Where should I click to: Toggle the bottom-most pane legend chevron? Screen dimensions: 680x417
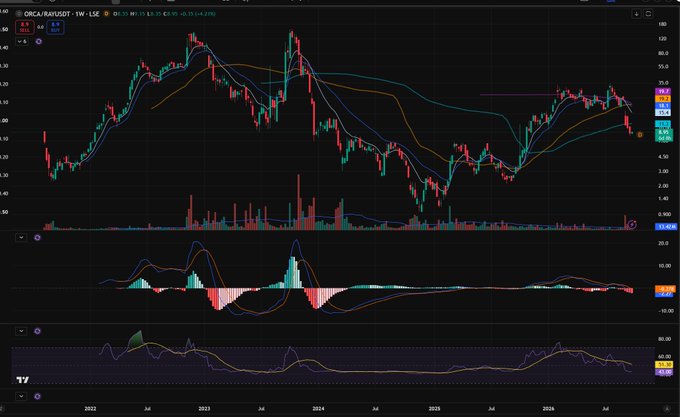coord(21,396)
